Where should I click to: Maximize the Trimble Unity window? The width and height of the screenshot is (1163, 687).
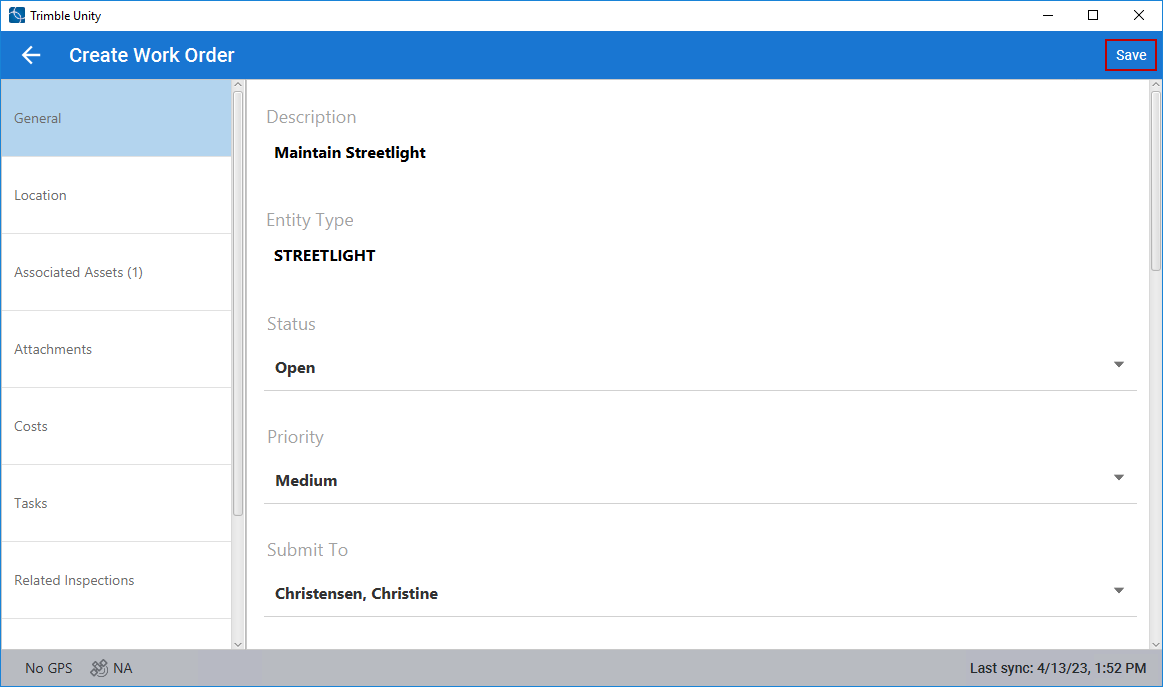[1093, 15]
